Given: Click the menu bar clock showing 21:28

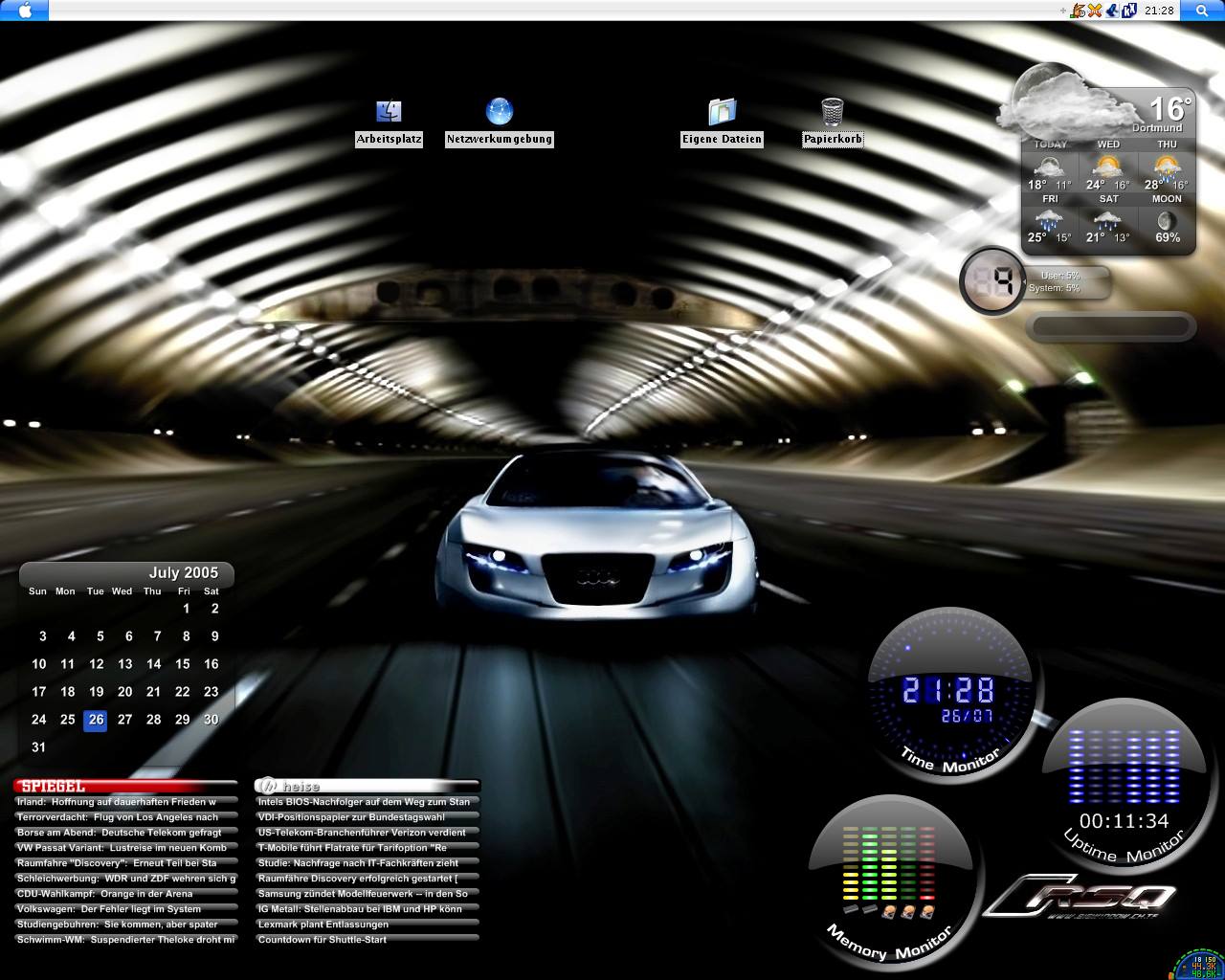Looking at the screenshot, I should point(1159,11).
